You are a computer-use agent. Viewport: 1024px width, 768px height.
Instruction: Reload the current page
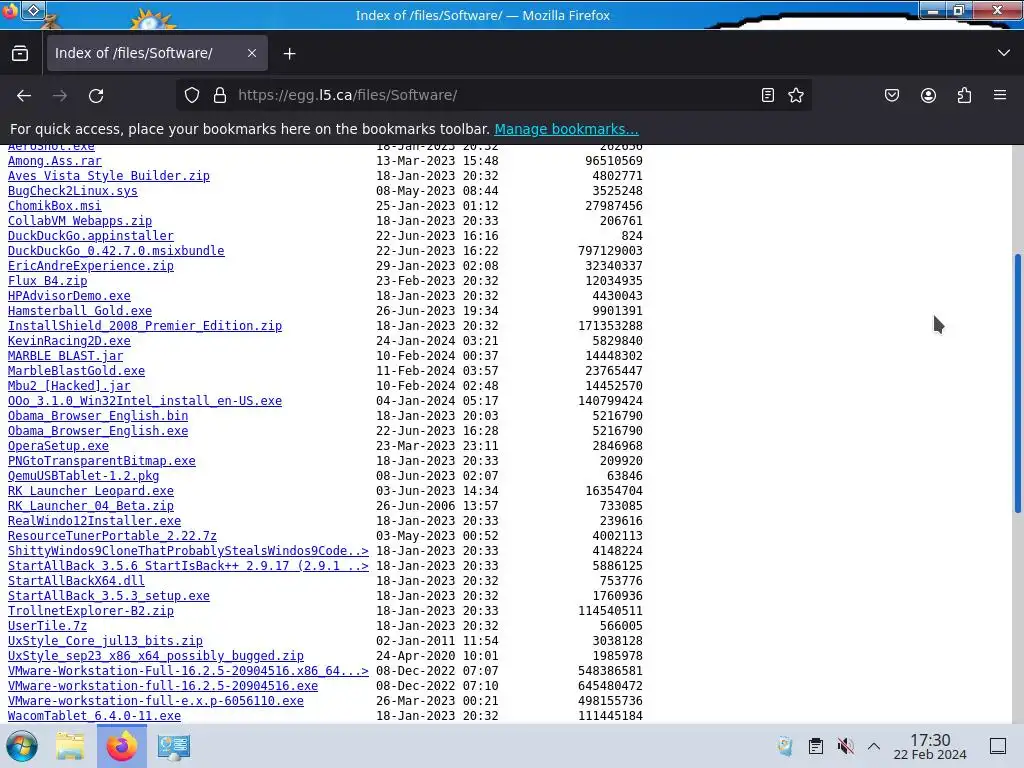(96, 95)
